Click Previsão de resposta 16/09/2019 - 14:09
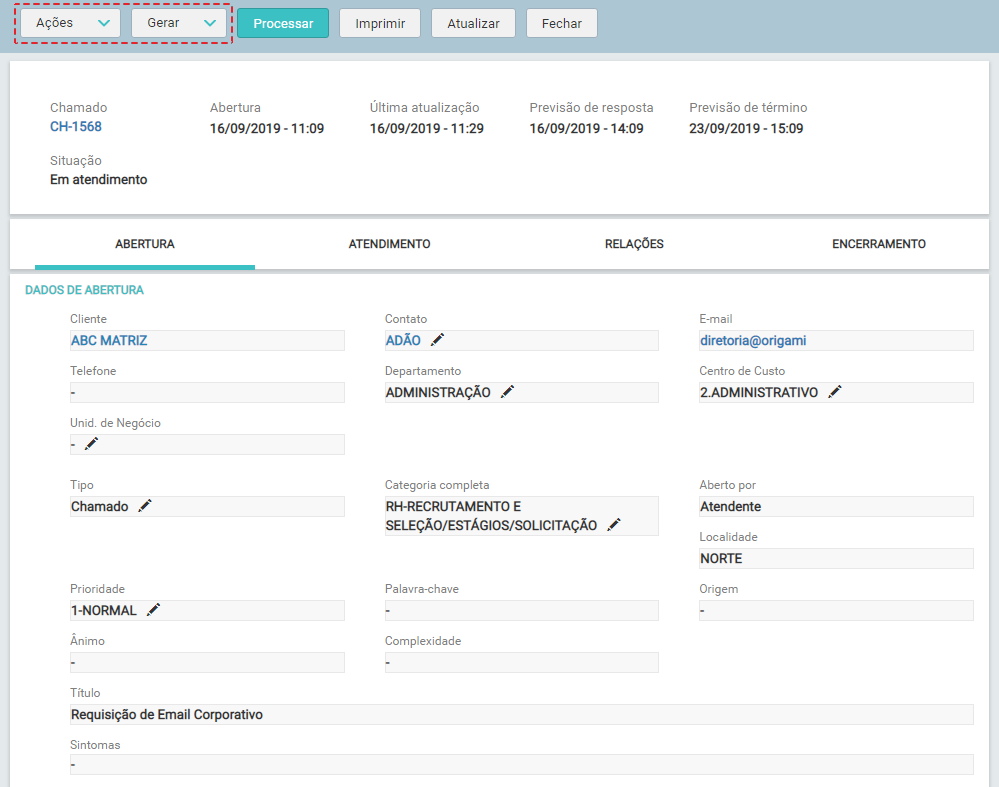The image size is (999, 787). click(587, 129)
